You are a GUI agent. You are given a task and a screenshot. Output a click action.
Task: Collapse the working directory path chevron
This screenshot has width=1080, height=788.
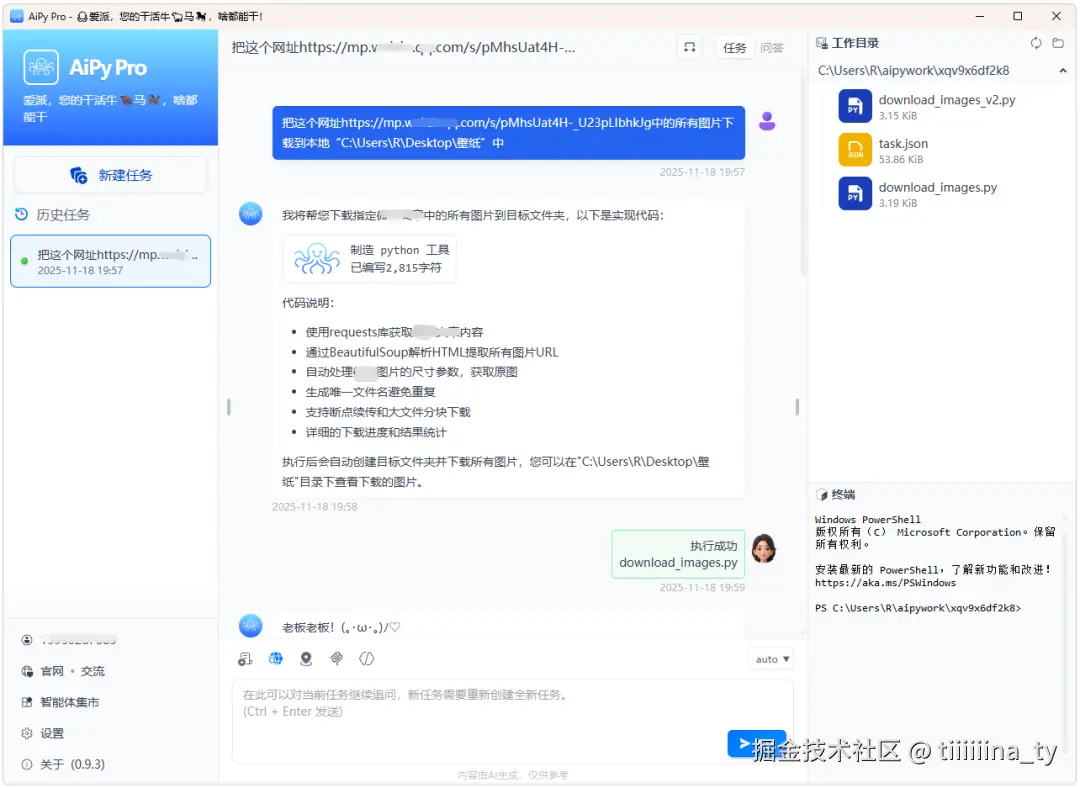[1063, 70]
